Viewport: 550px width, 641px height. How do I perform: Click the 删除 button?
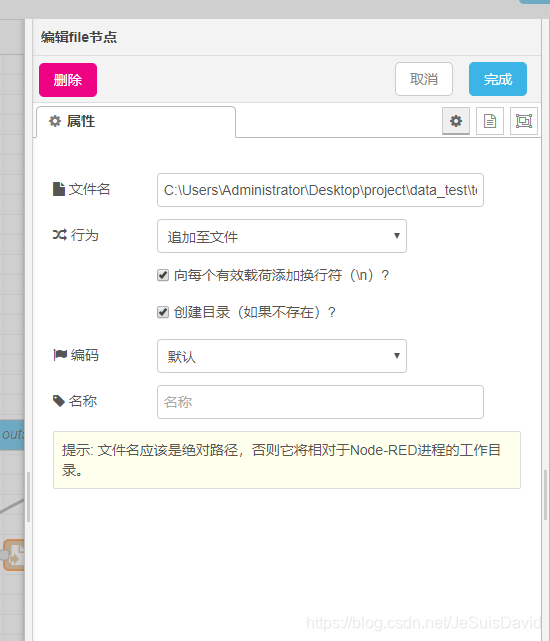pos(68,80)
